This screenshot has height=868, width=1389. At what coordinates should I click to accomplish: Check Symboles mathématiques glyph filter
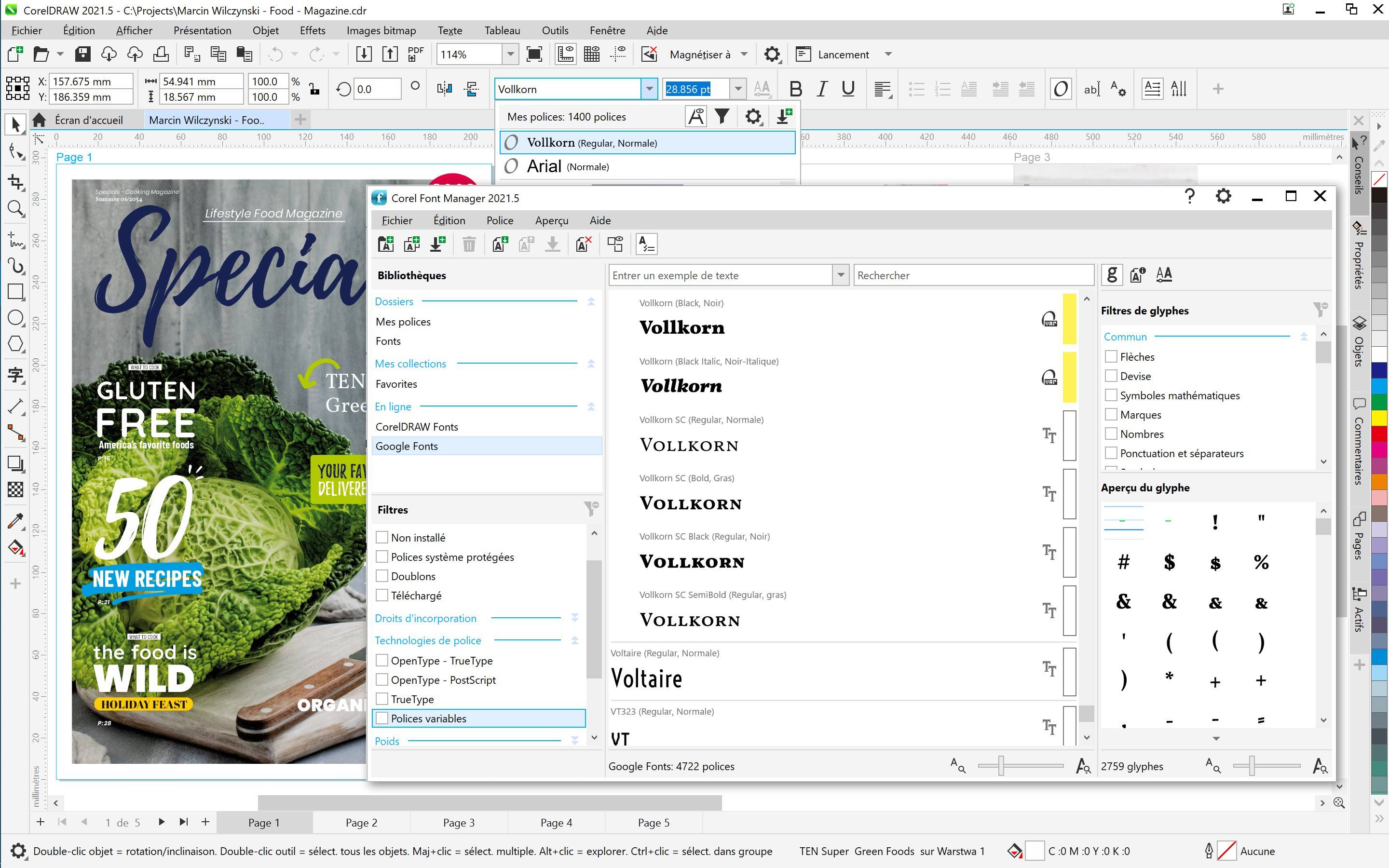(1111, 395)
